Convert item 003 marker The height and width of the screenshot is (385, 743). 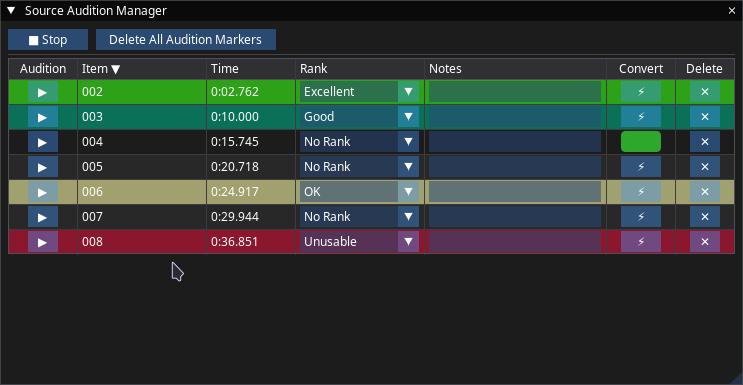pyautogui.click(x=641, y=117)
